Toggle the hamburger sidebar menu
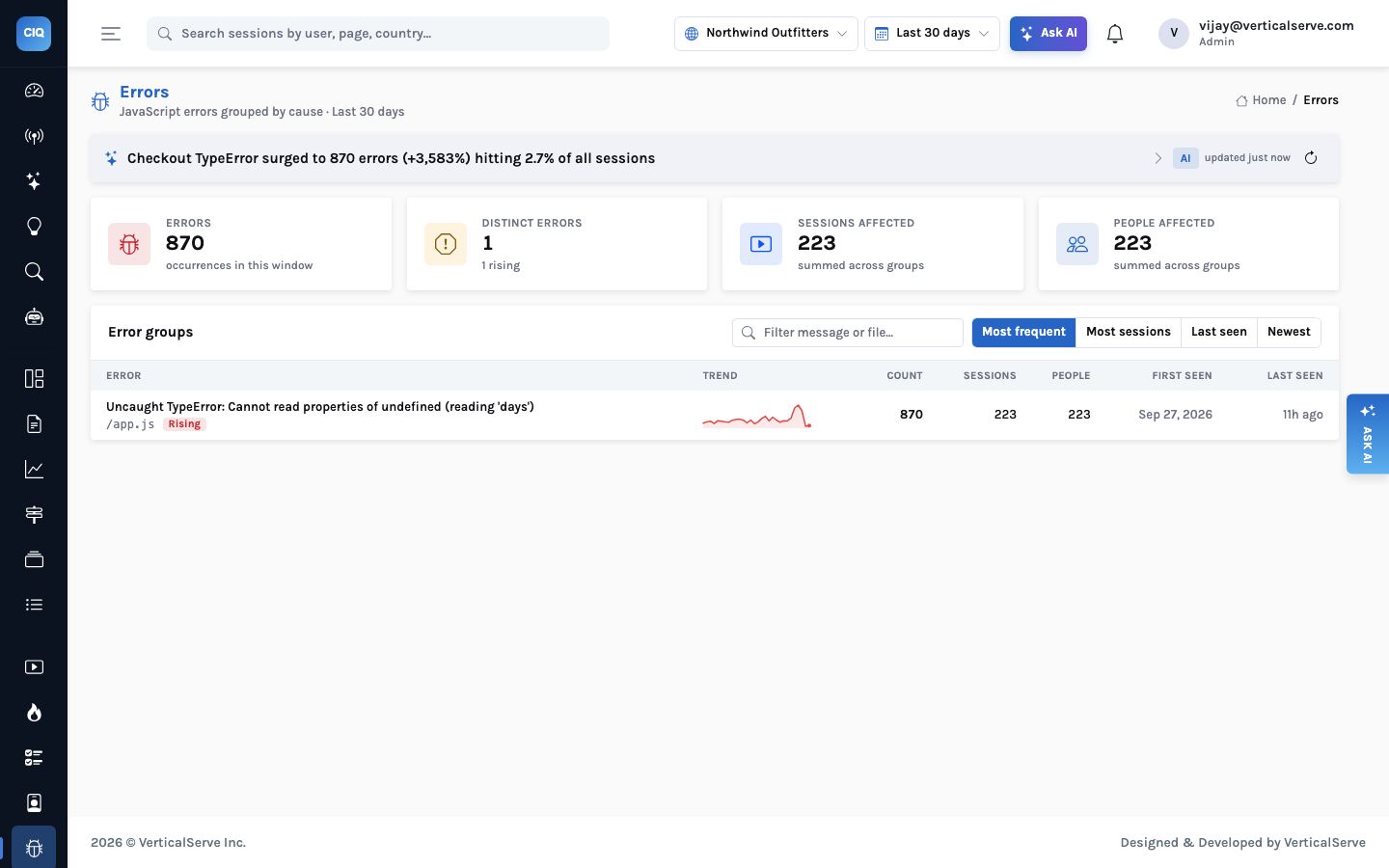The height and width of the screenshot is (868, 1389). [x=111, y=34]
